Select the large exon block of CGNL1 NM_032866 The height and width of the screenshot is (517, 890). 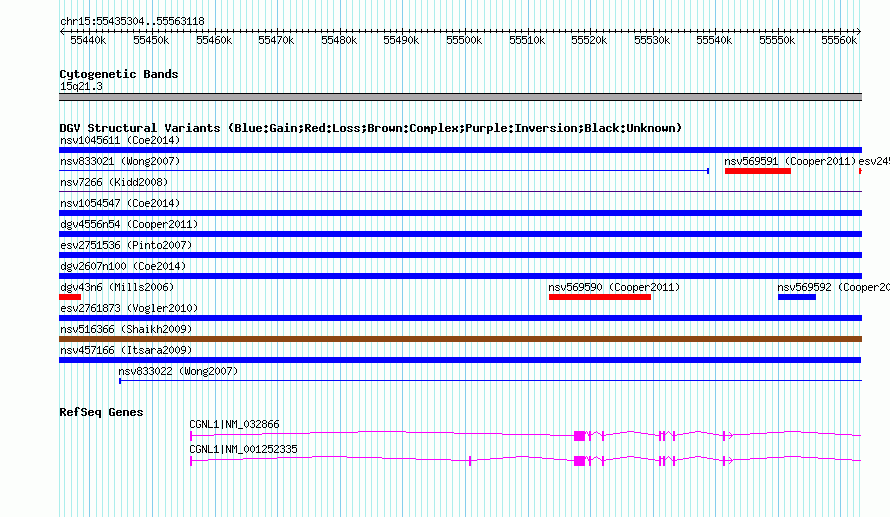[x=580, y=436]
